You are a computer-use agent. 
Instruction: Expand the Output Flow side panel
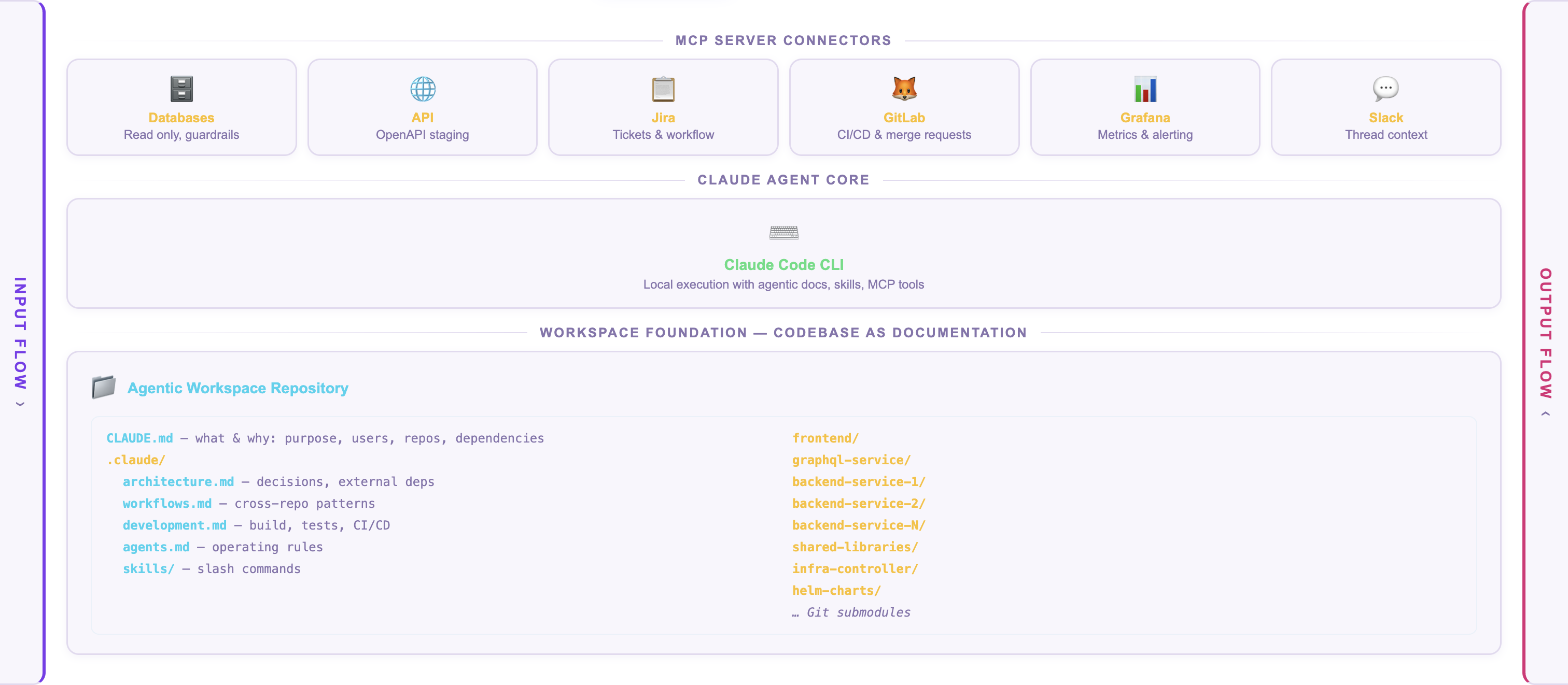coord(1545,342)
